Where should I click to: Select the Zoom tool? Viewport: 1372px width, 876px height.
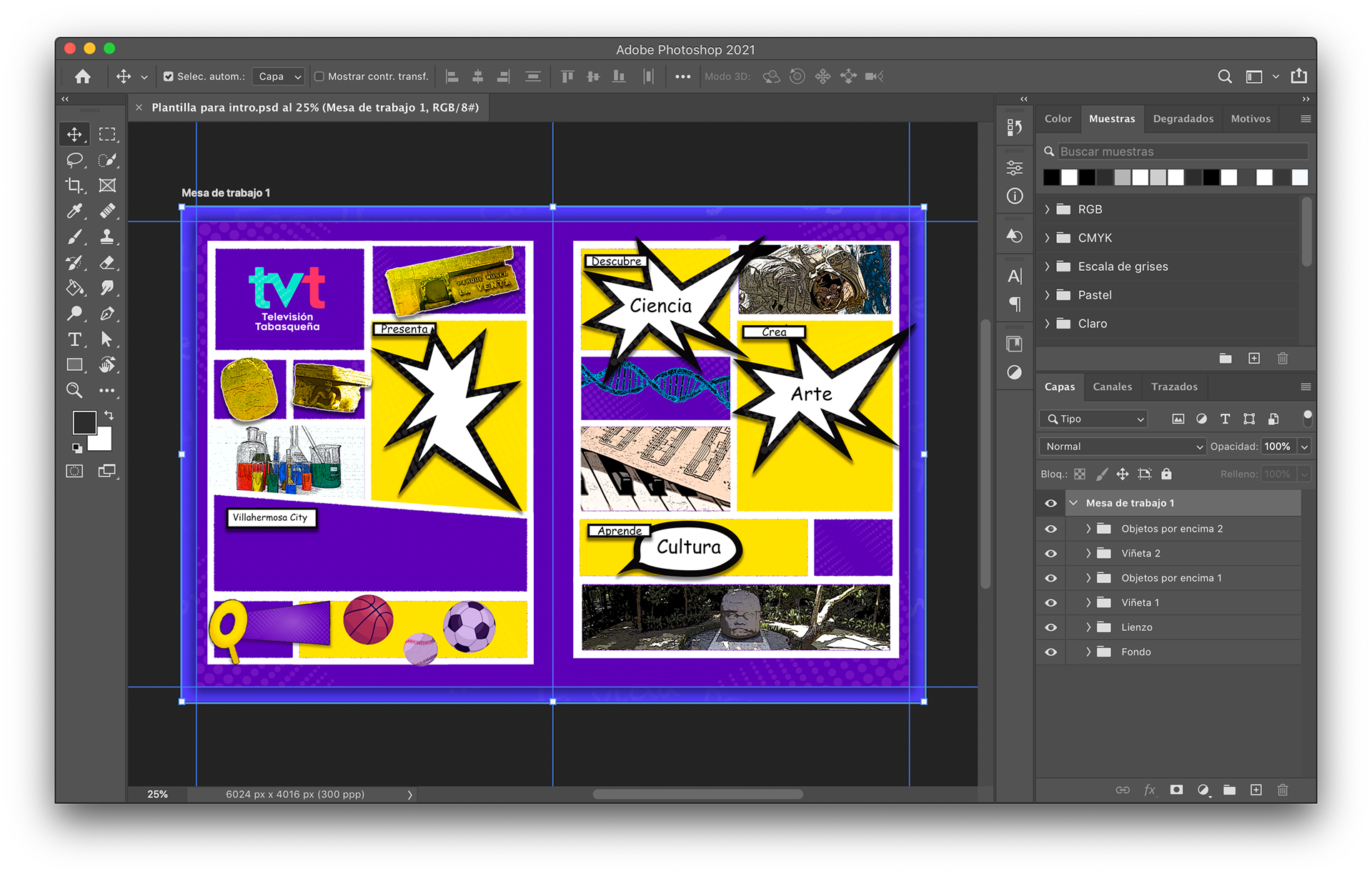point(74,390)
